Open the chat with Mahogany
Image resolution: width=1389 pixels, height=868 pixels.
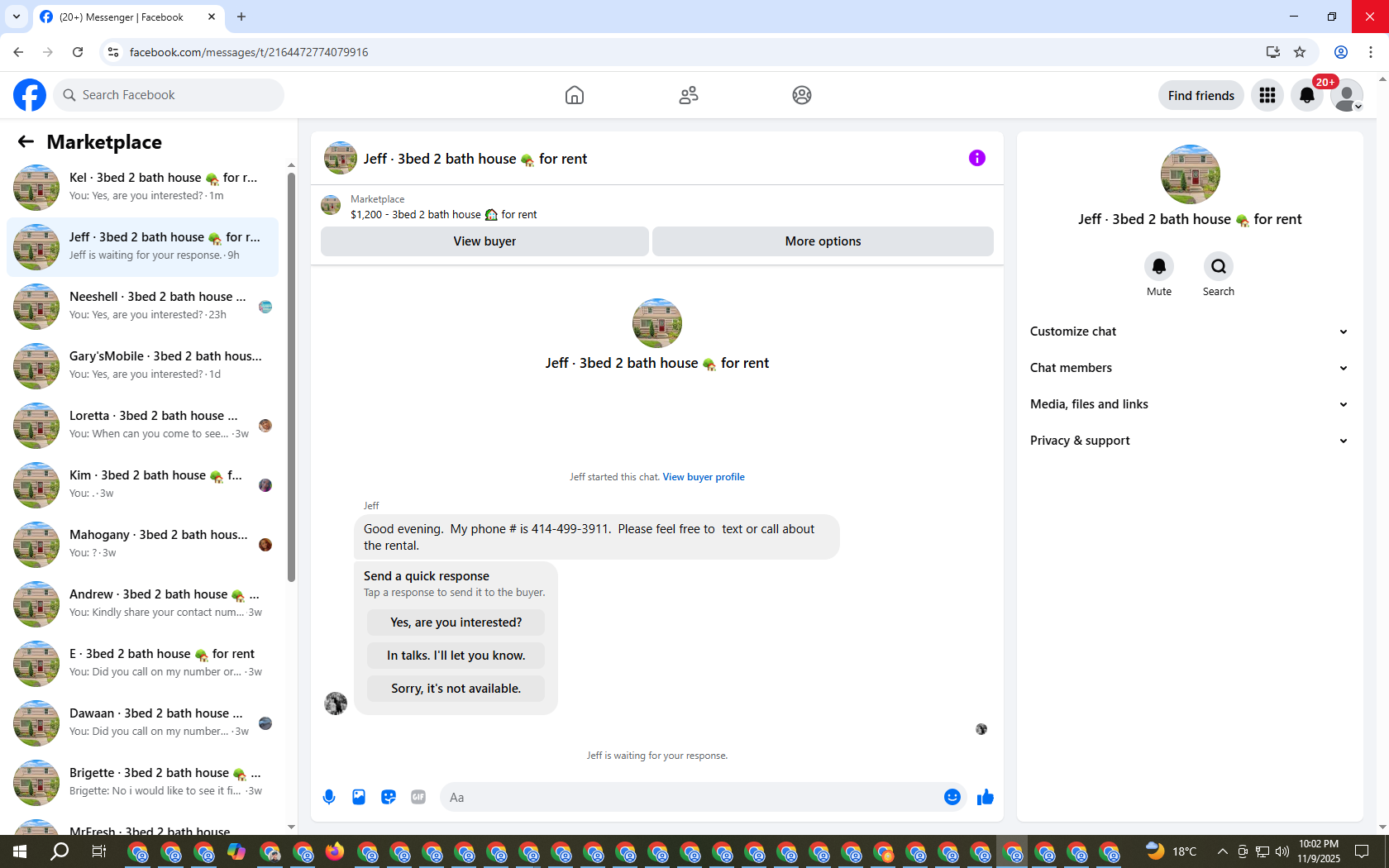(x=142, y=544)
